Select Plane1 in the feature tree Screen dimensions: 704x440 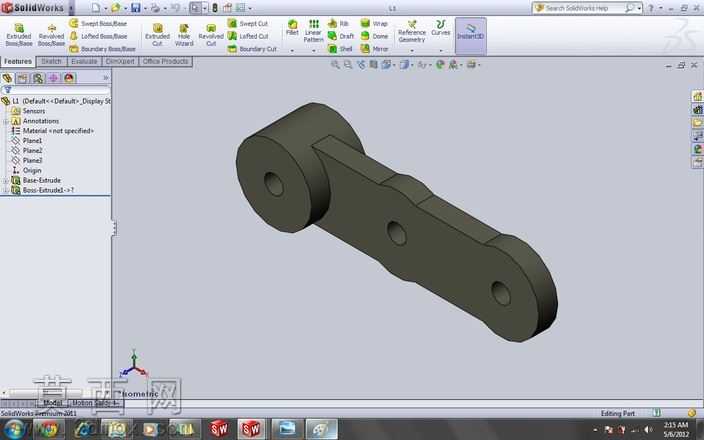tap(26, 141)
